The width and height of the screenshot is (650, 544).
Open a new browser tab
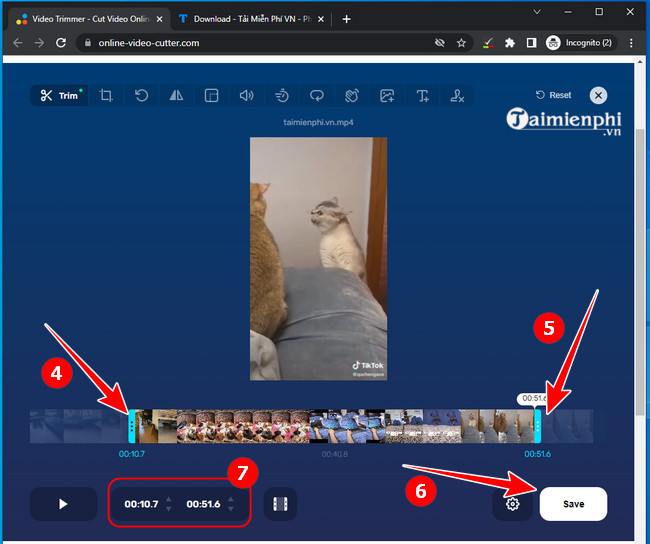[347, 19]
